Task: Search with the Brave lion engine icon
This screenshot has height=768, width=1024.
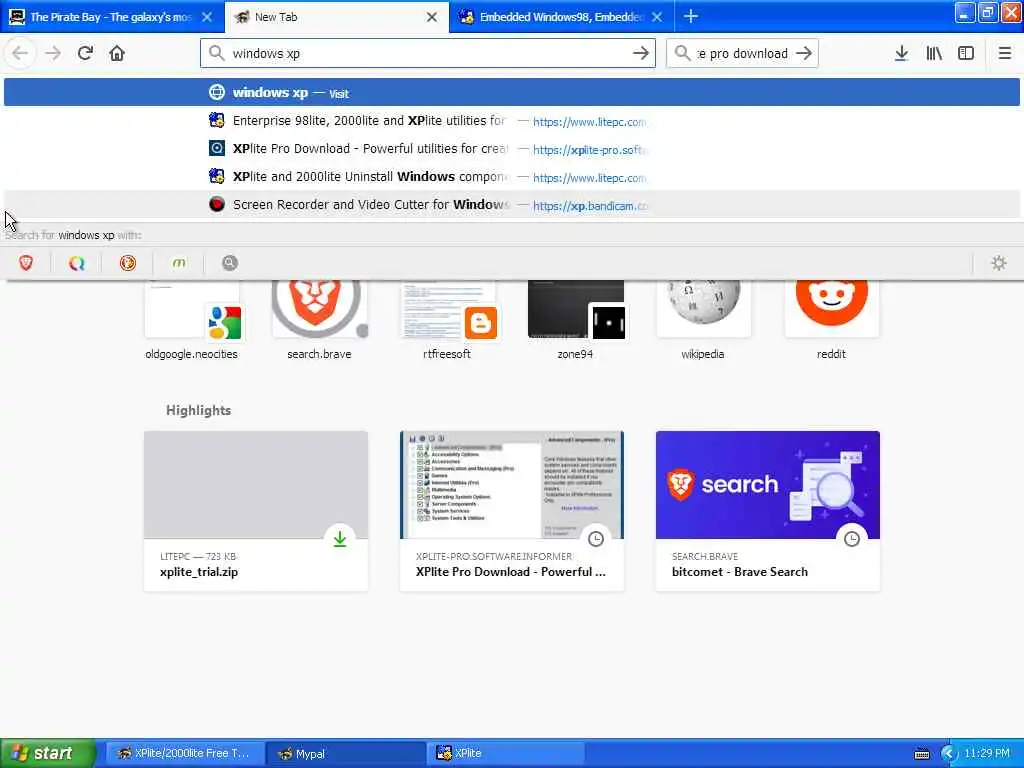Action: click(x=26, y=263)
